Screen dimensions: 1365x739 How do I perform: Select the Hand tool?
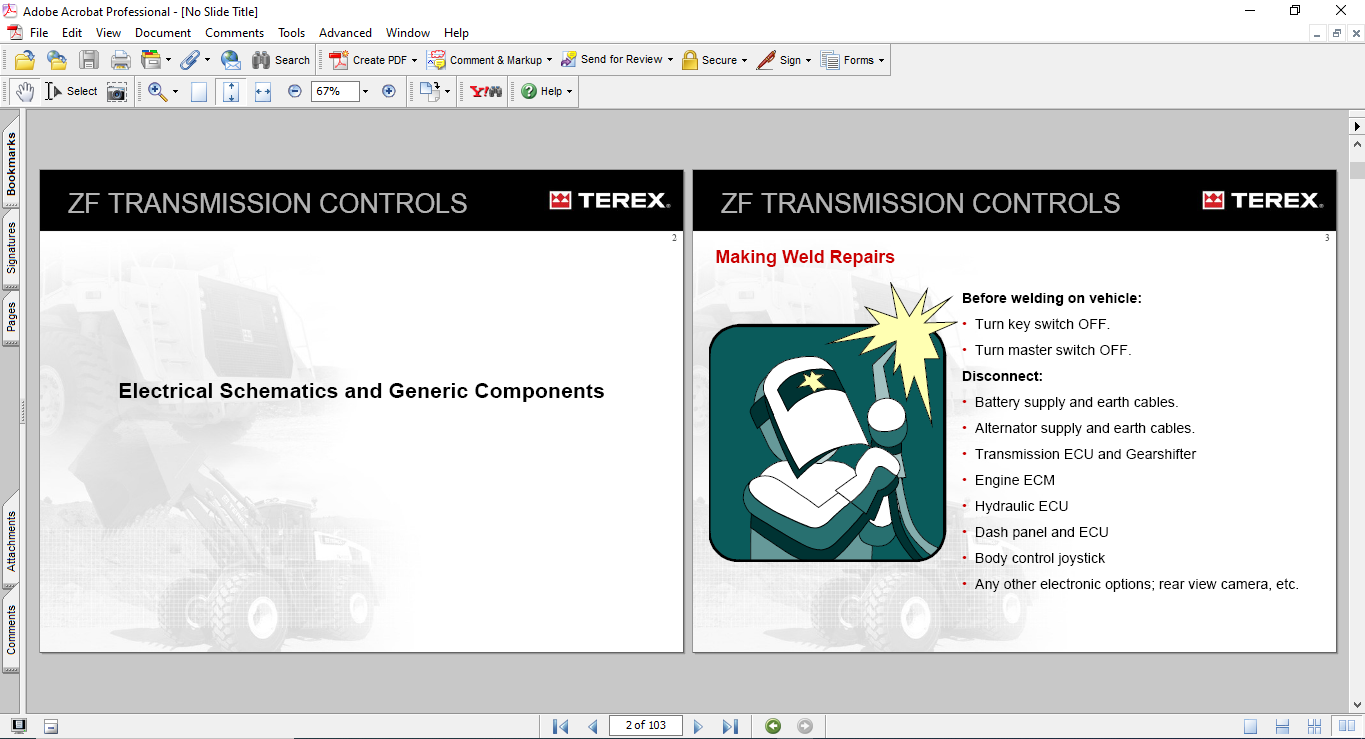25,91
